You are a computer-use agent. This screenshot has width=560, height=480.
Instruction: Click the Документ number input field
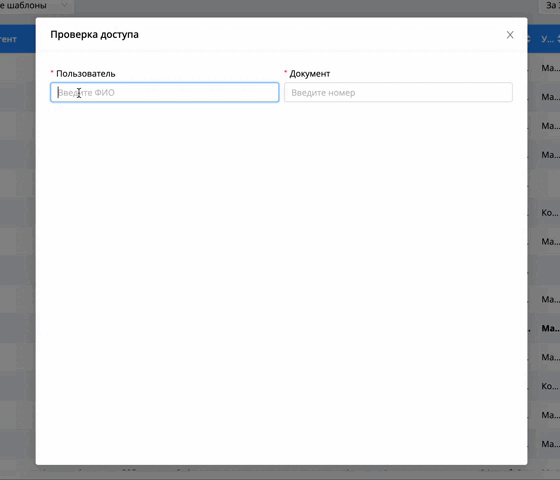tap(398, 92)
